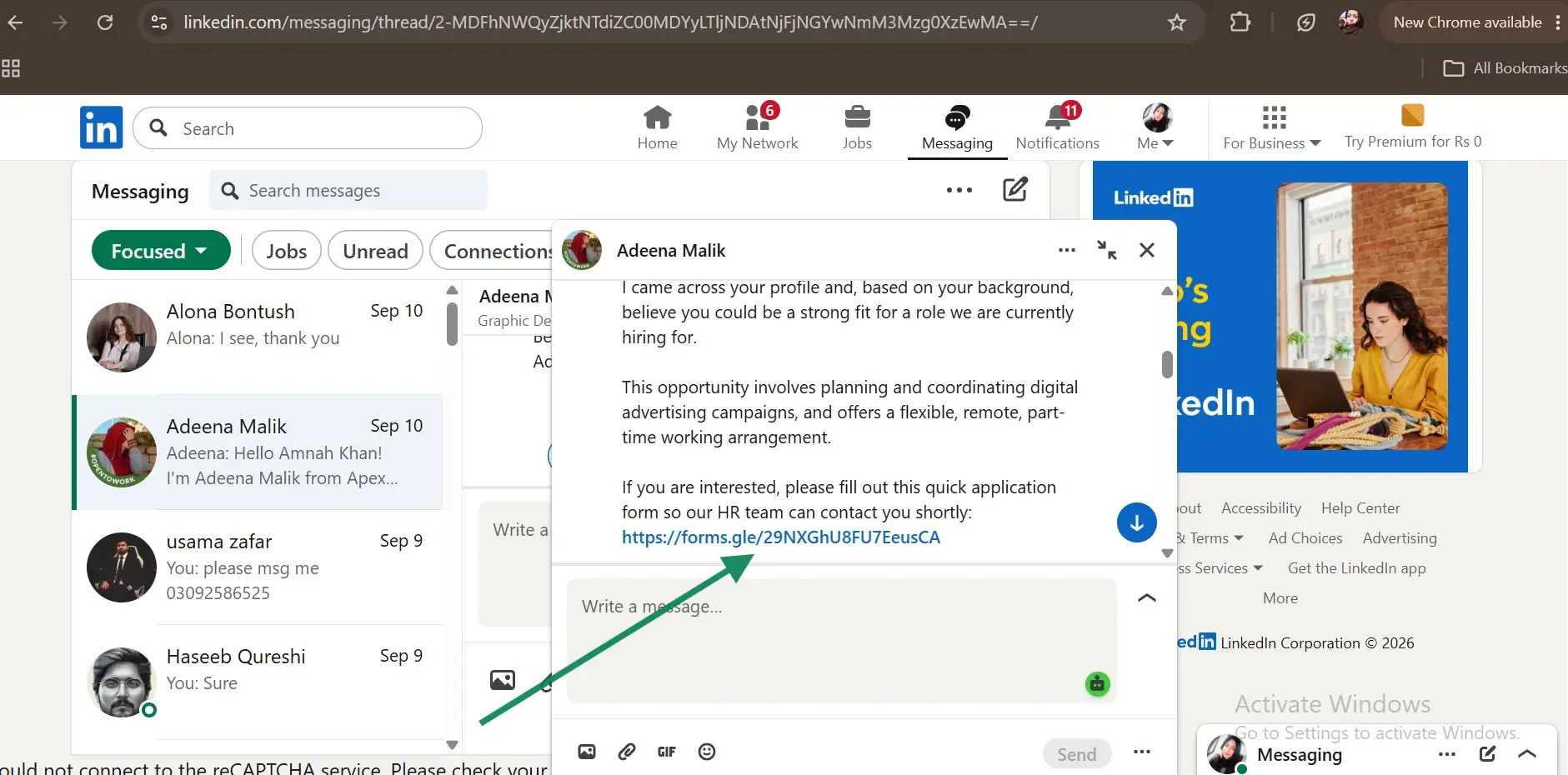The width and height of the screenshot is (1568, 775).
Task: Attach an image in chat popup
Action: pos(587,752)
